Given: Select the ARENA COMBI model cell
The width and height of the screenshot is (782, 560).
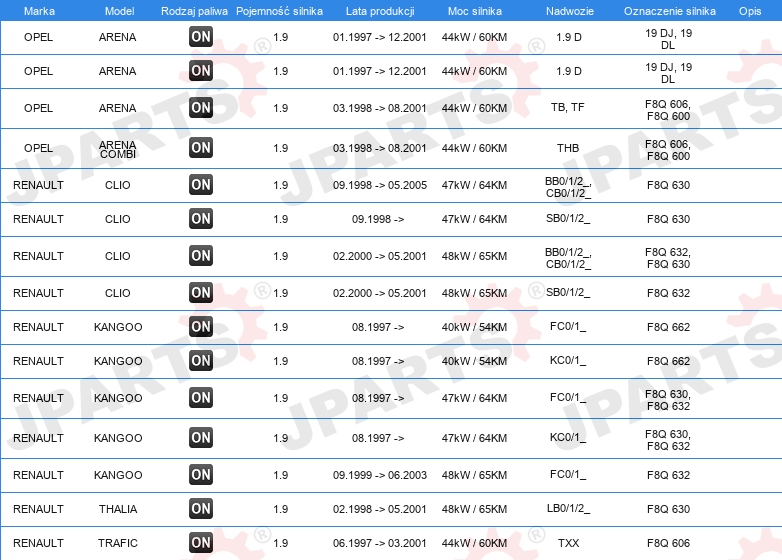Looking at the screenshot, I should (118, 149).
